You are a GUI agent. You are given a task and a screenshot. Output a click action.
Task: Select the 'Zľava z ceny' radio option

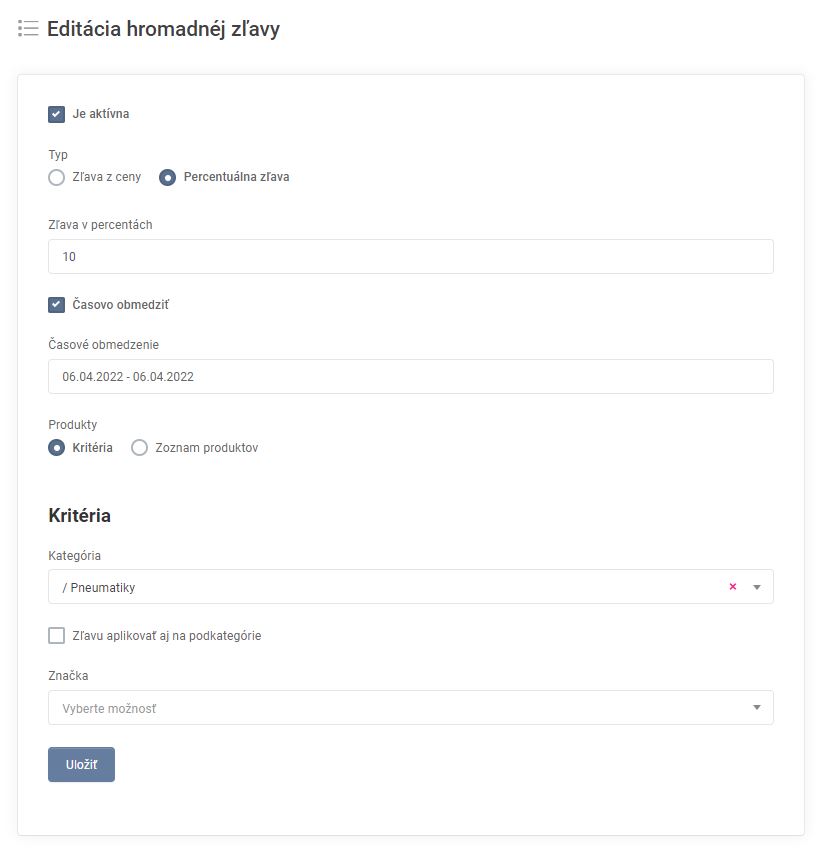[x=57, y=177]
